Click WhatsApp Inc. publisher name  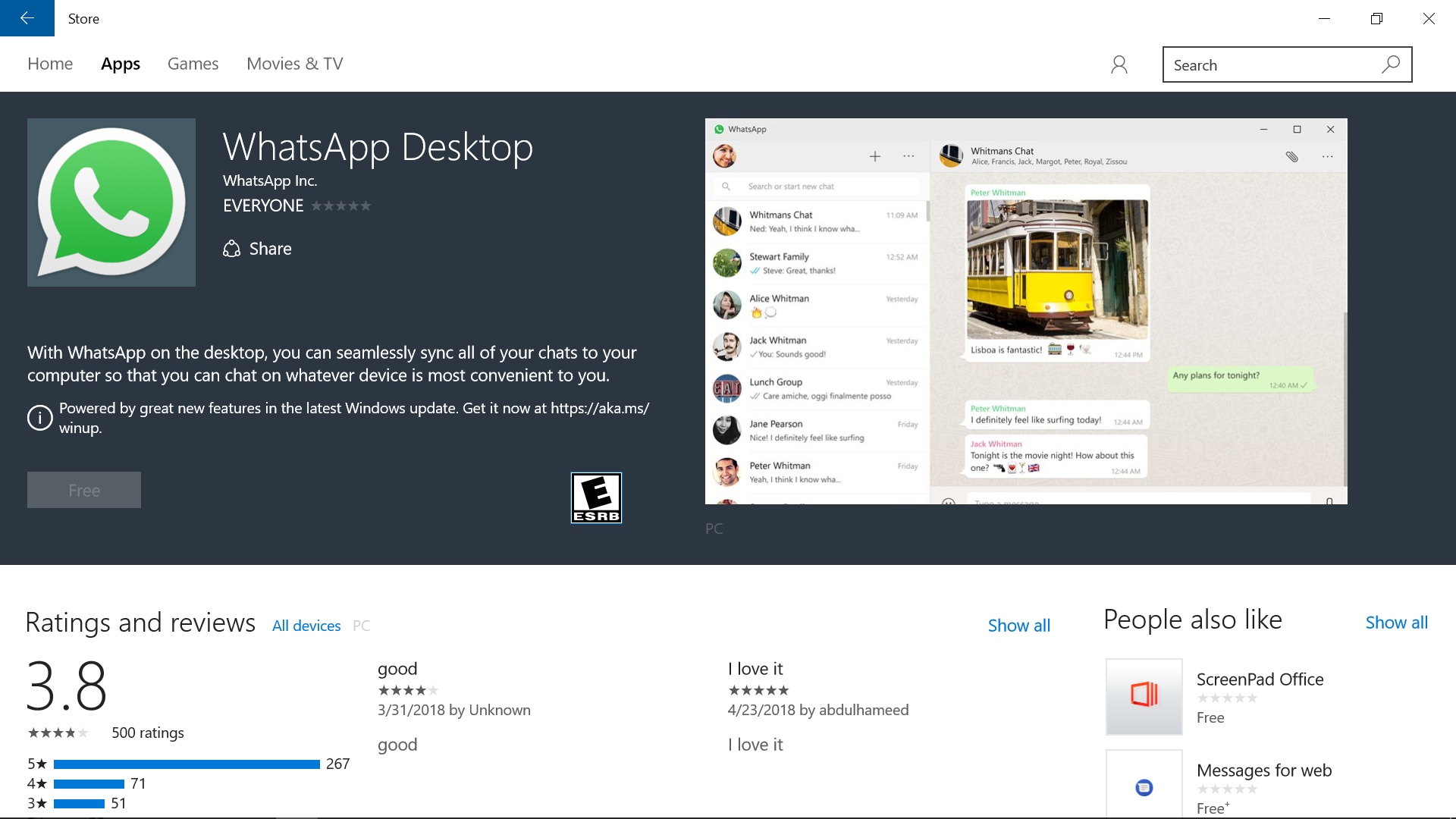[270, 180]
